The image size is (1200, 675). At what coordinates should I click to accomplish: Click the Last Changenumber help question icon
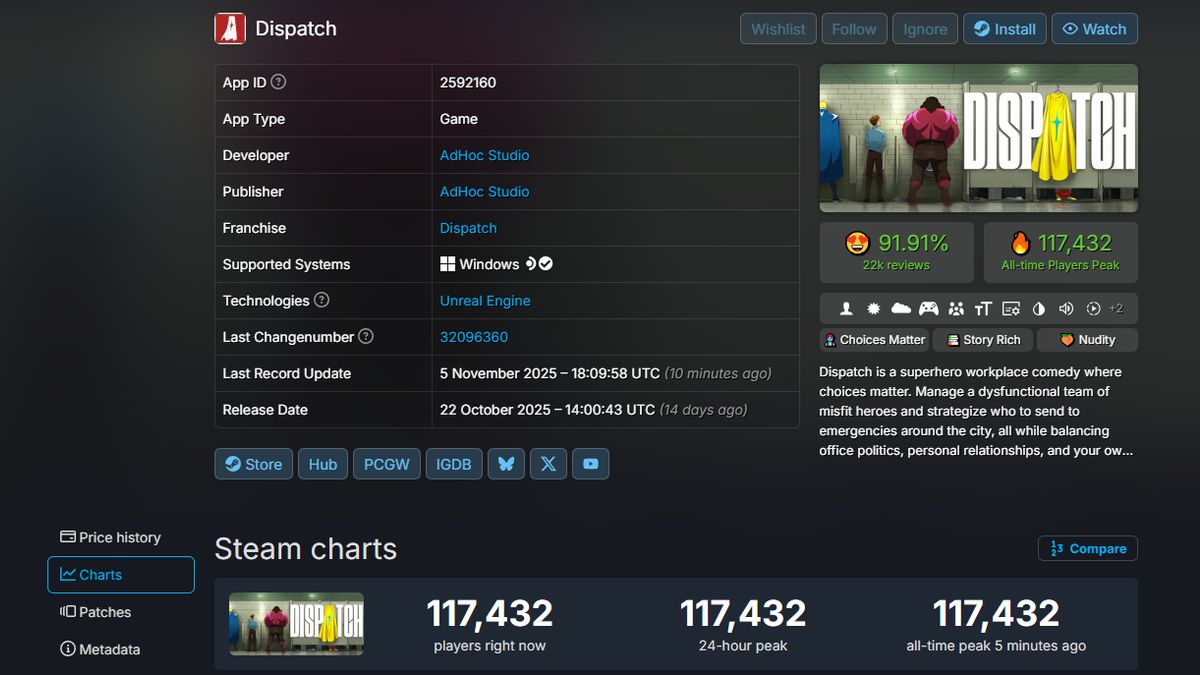click(366, 336)
